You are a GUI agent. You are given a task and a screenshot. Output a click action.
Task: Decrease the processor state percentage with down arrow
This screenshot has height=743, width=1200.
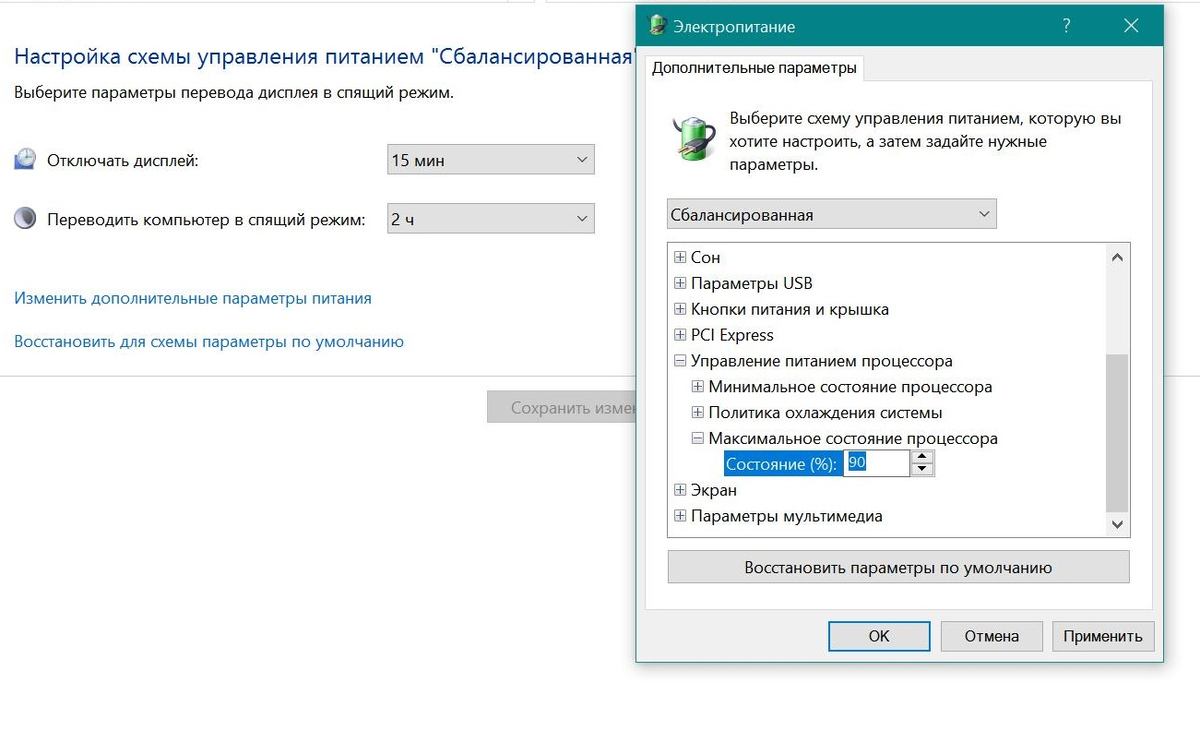coord(923,469)
